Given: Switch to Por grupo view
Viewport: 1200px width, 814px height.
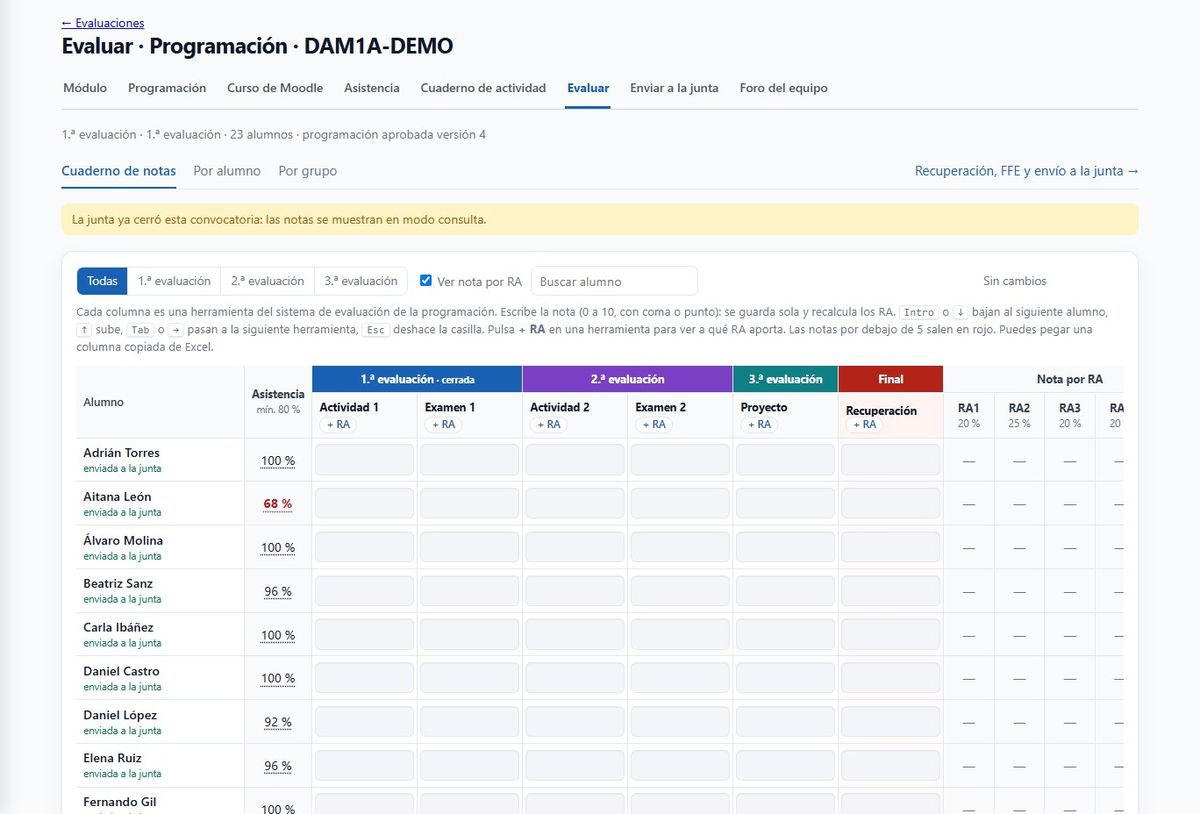Looking at the screenshot, I should tap(308, 171).
